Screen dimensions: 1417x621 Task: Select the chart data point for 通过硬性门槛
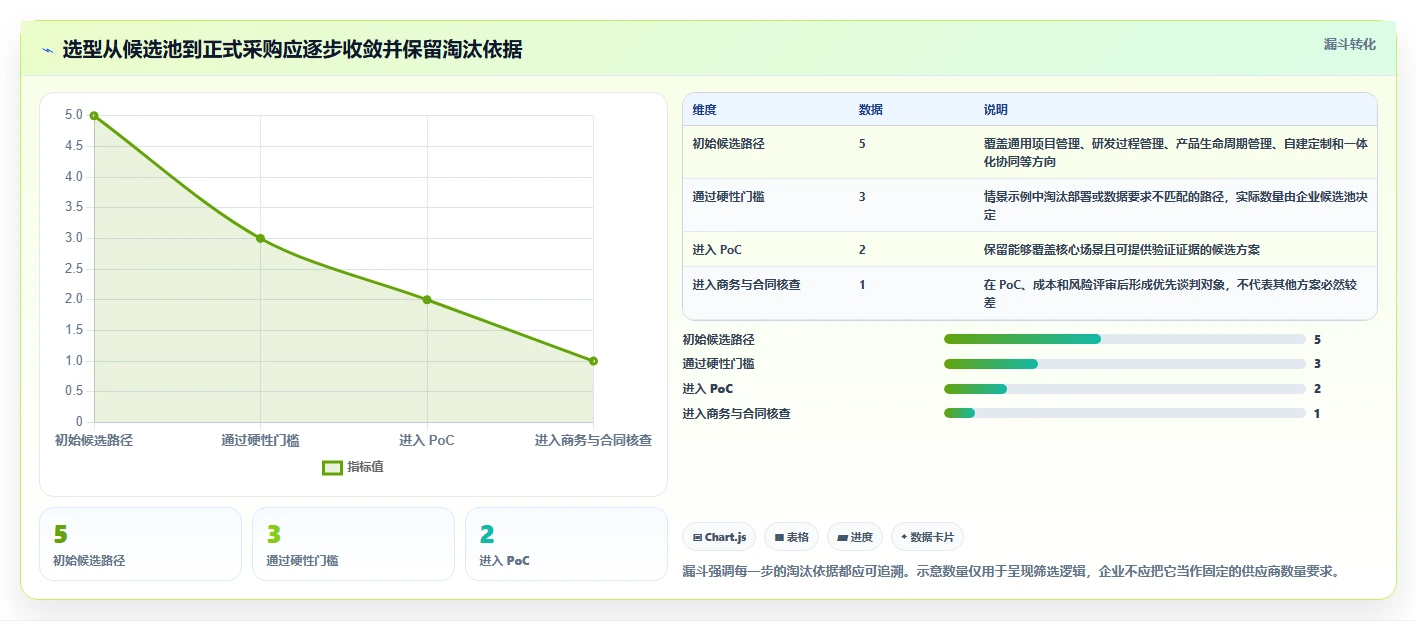click(x=260, y=238)
